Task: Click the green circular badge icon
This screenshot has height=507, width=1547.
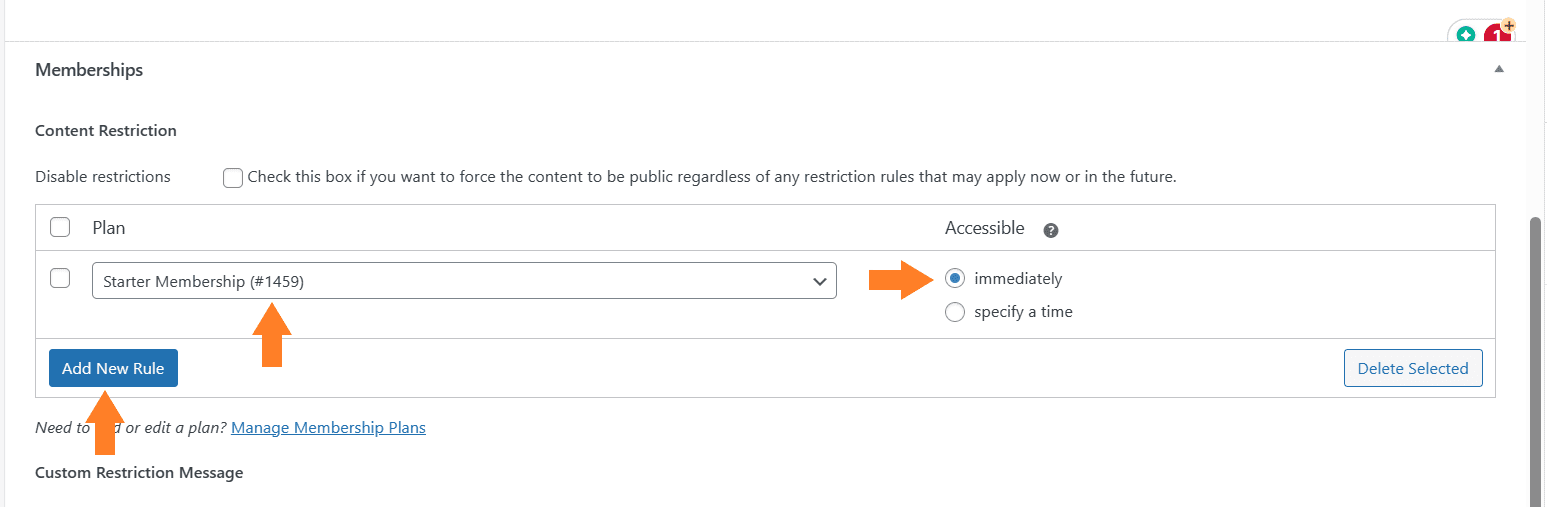Action: pyautogui.click(x=1466, y=35)
